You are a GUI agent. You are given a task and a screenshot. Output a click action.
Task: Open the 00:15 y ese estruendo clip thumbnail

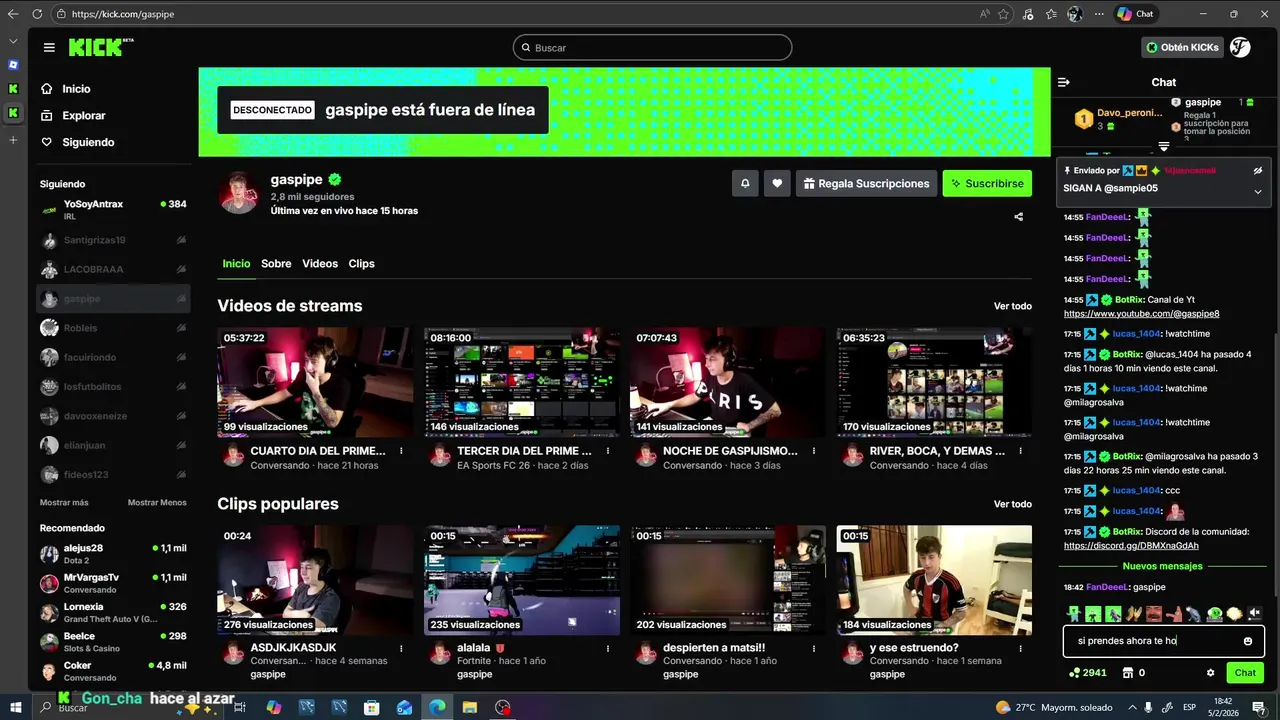[934, 580]
